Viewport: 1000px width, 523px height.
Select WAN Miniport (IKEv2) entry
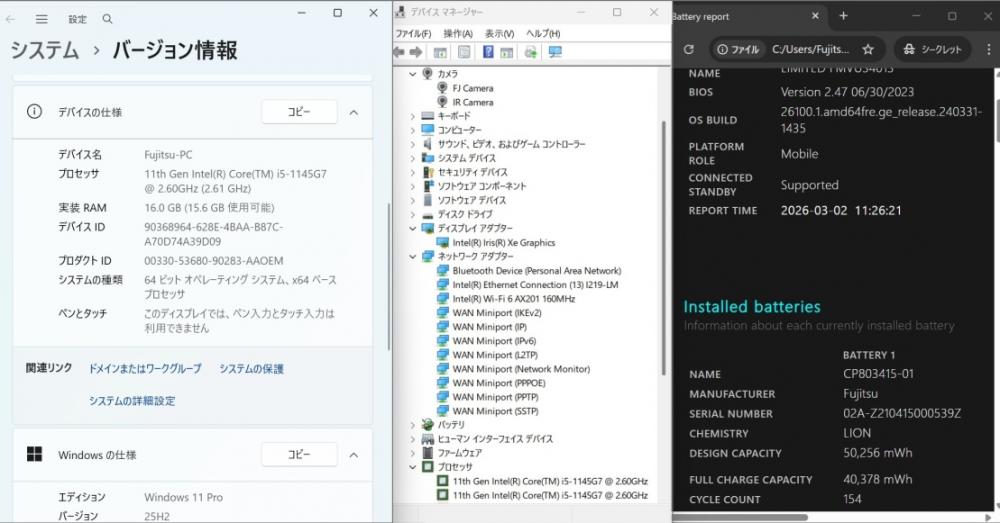point(497,313)
